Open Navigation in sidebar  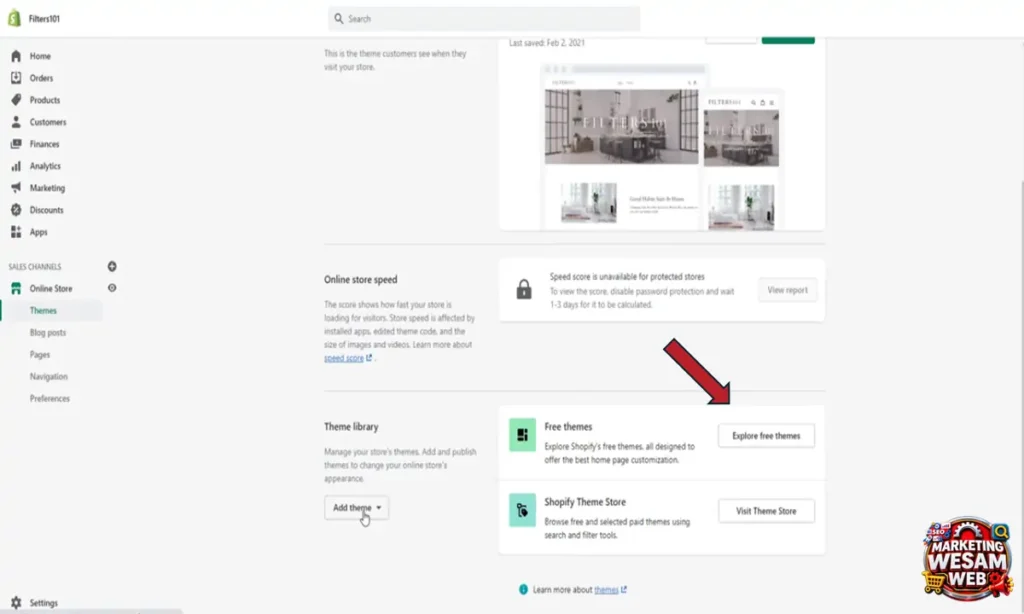[x=48, y=377]
